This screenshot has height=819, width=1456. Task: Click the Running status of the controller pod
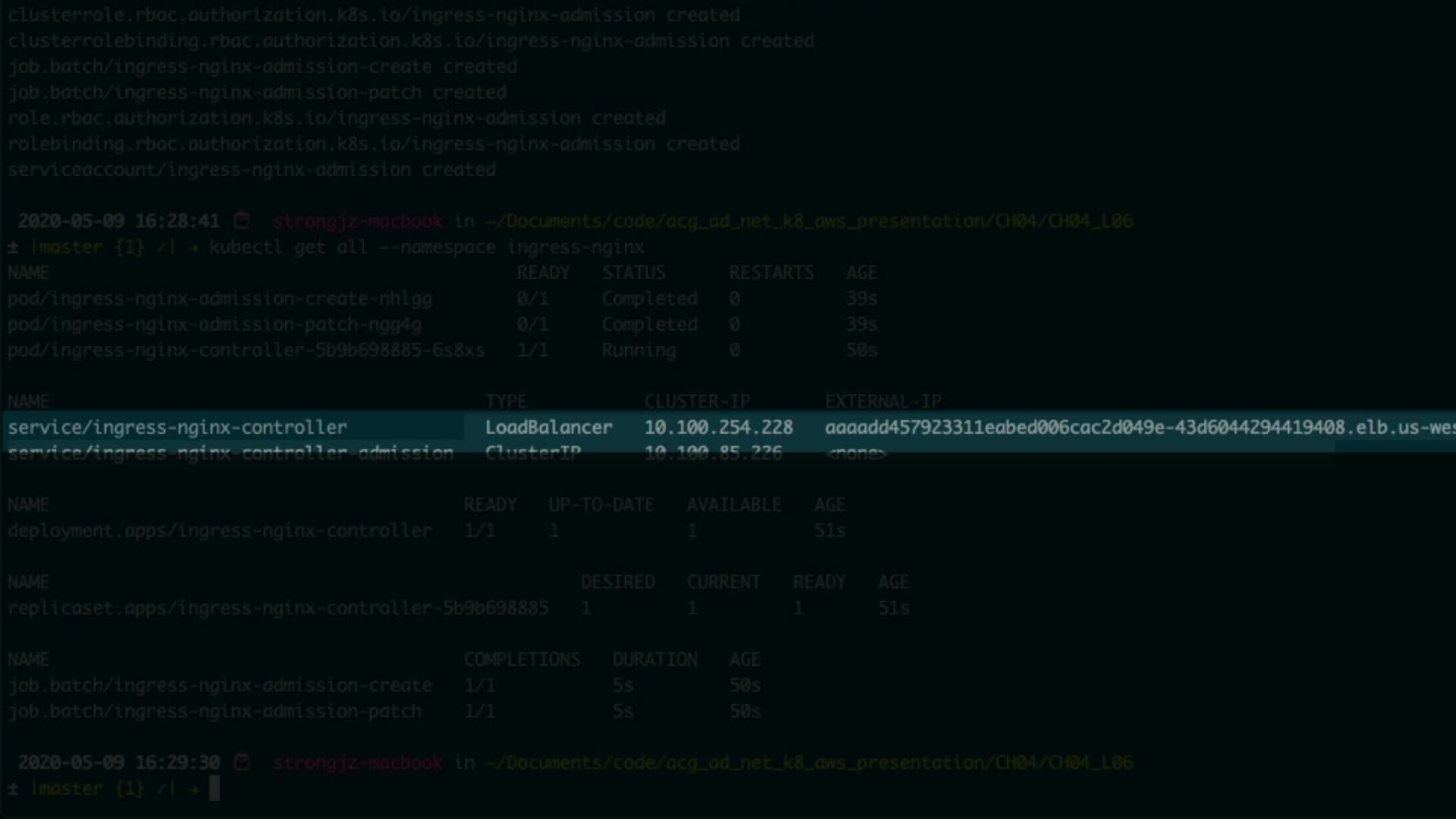[639, 350]
